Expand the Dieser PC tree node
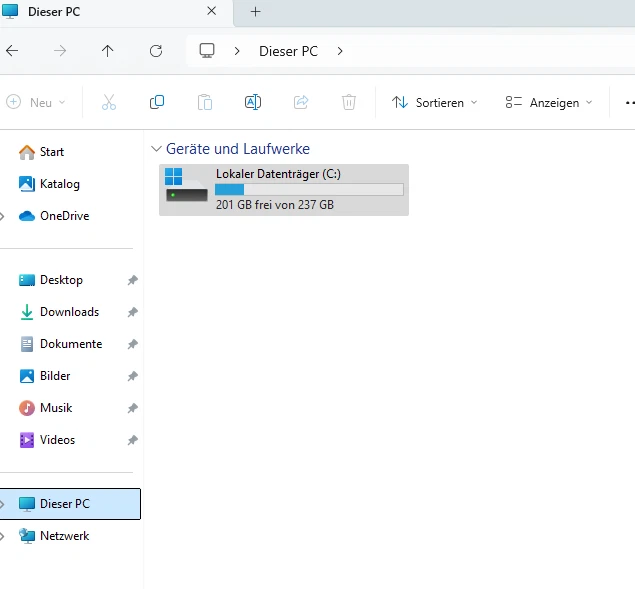Viewport: 635px width, 589px height. coord(2,504)
